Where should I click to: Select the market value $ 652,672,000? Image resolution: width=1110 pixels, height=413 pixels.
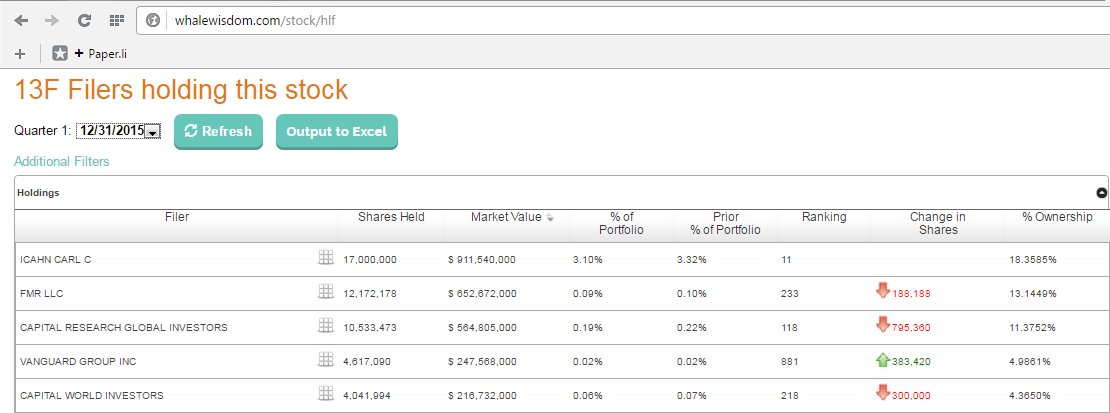point(482,293)
